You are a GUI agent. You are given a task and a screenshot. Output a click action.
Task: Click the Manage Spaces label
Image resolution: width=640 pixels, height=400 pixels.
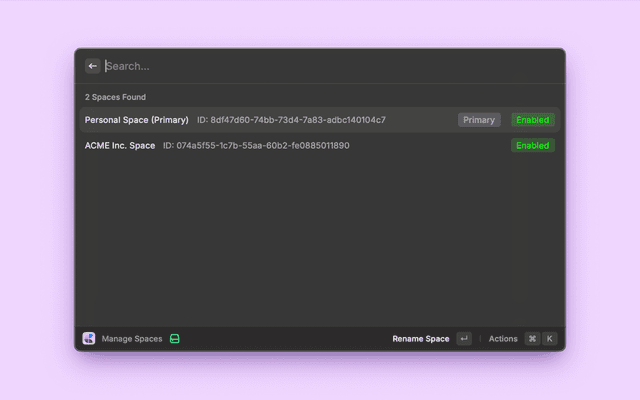click(132, 339)
